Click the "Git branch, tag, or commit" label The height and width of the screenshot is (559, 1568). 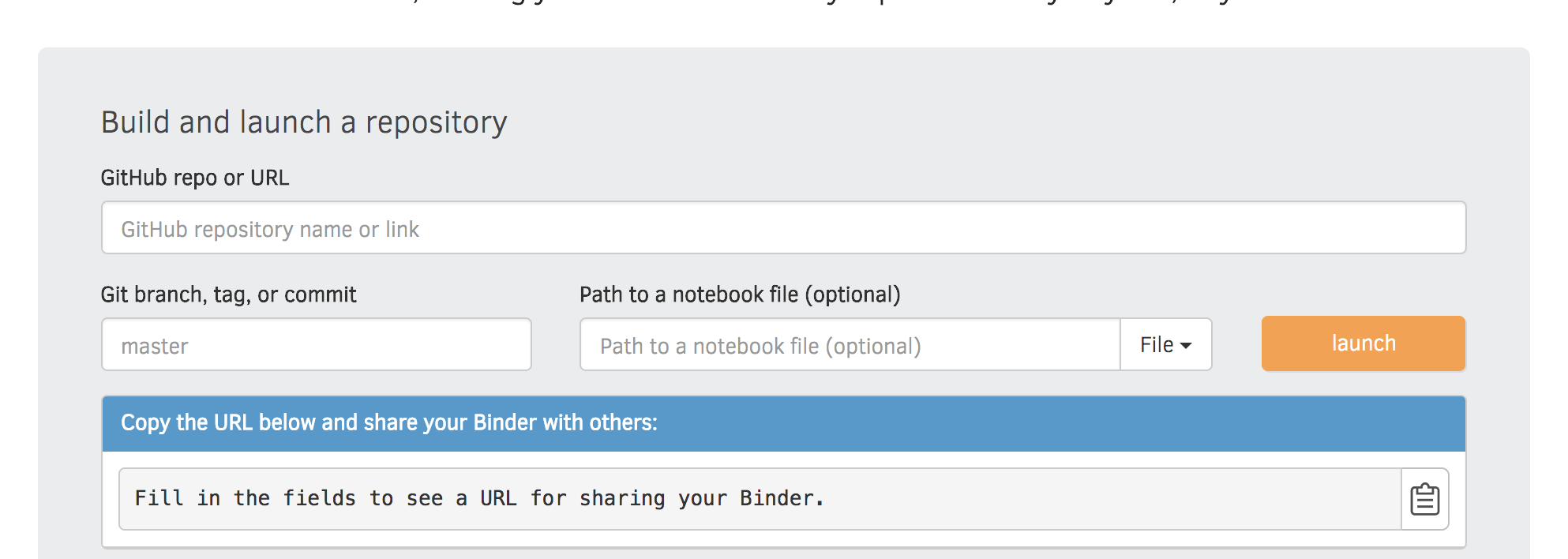(x=229, y=295)
